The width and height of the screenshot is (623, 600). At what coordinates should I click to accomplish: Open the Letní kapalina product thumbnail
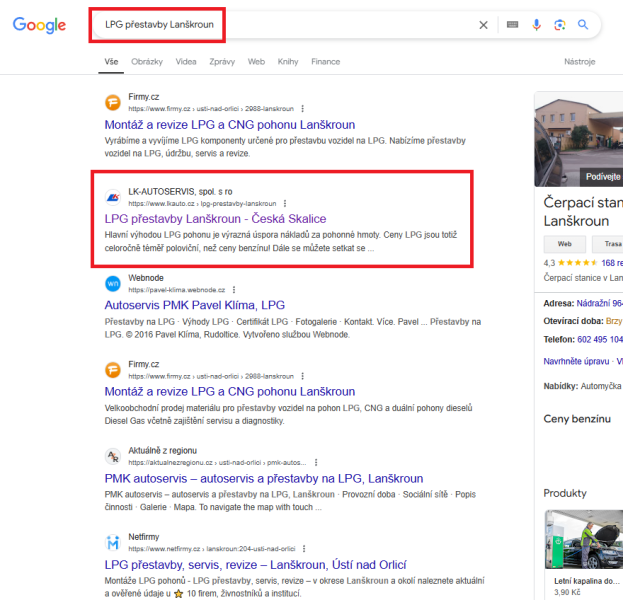pyautogui.click(x=584, y=540)
